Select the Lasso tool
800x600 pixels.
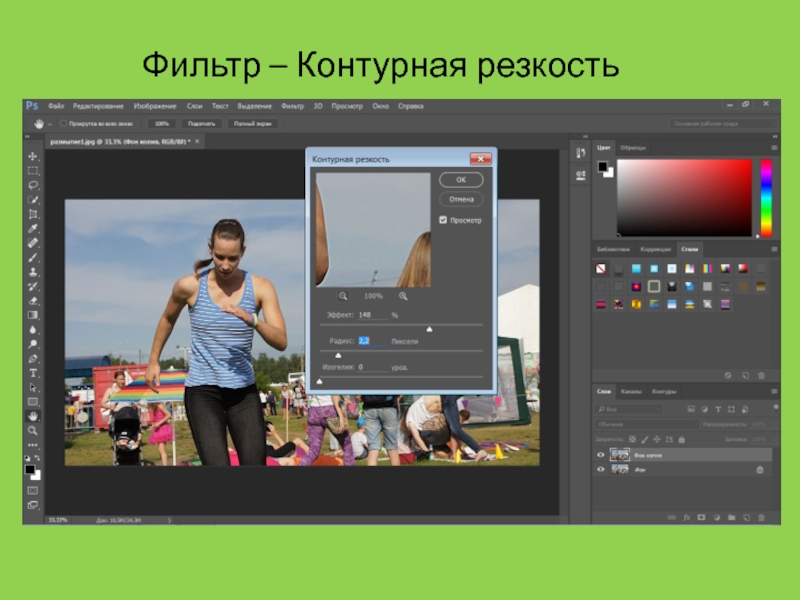tap(33, 185)
